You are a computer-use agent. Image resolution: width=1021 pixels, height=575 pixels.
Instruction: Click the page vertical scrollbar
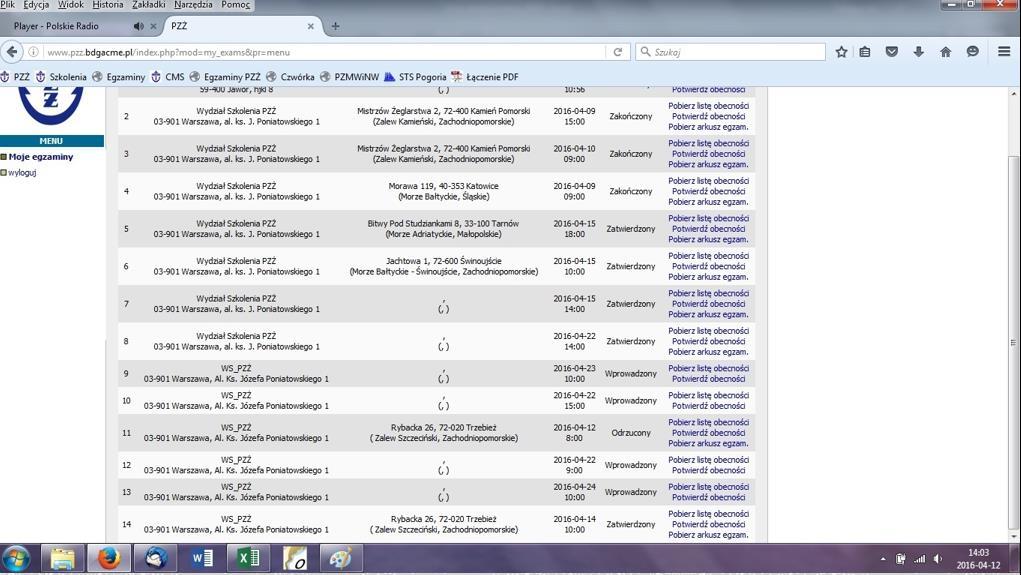pos(1013,342)
